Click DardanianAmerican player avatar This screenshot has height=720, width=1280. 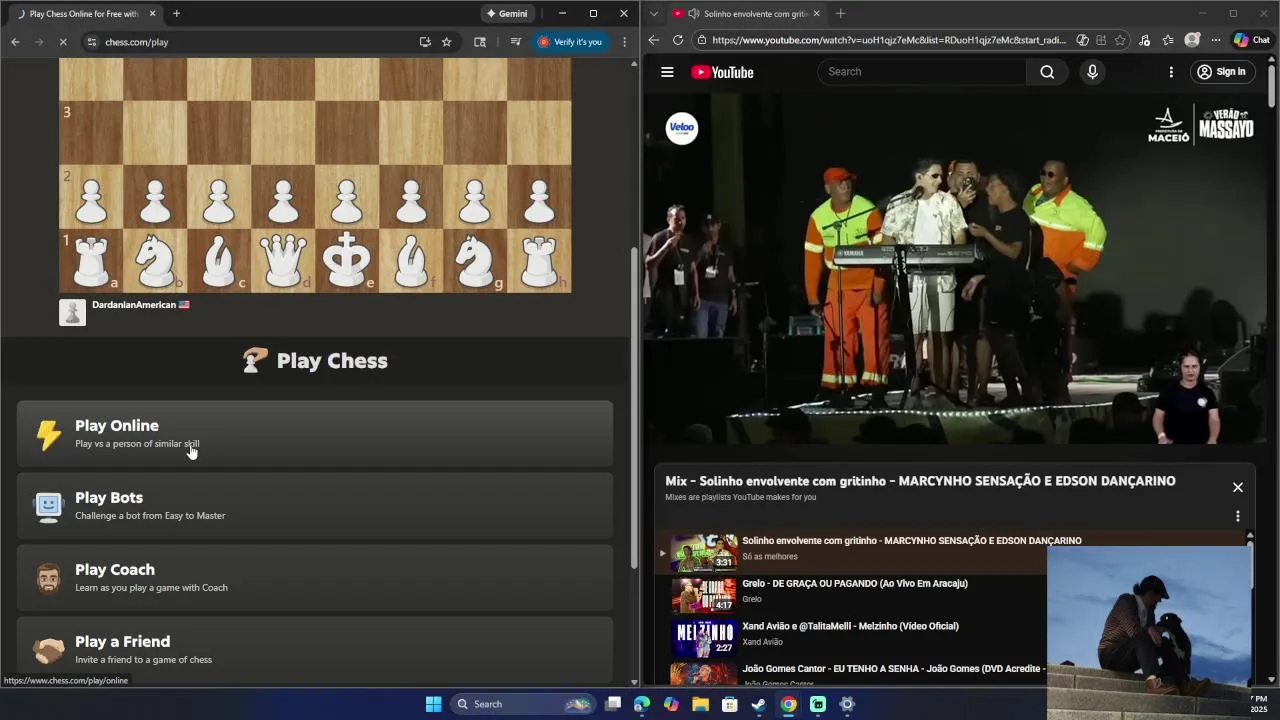72,312
